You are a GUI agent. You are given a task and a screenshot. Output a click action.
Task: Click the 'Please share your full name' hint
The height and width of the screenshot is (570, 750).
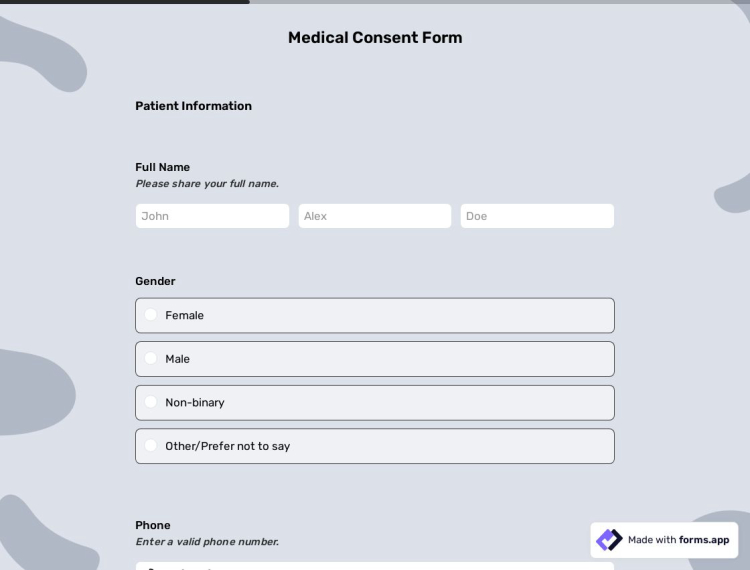[207, 184]
